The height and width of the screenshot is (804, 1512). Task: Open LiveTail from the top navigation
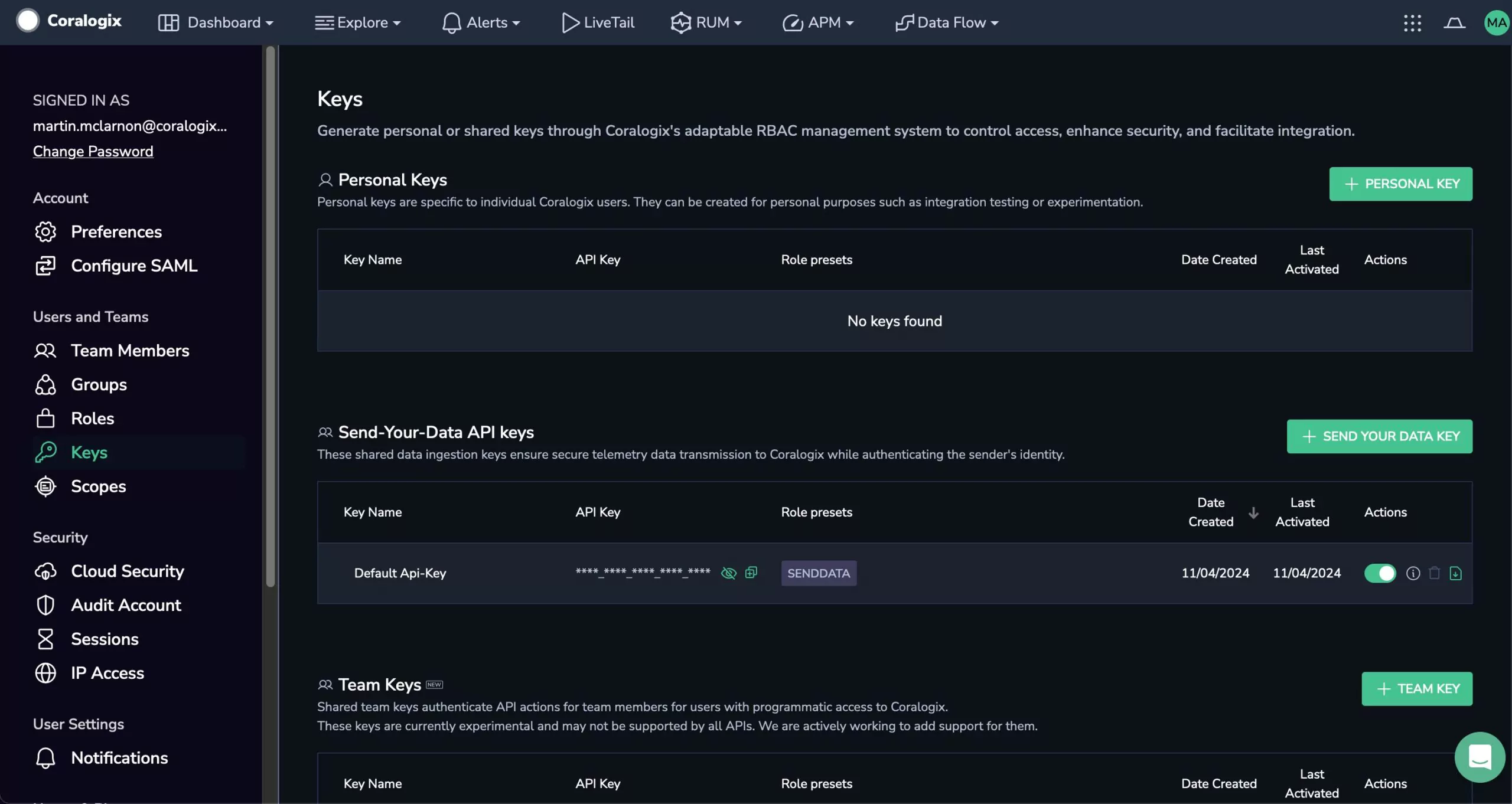click(x=598, y=23)
